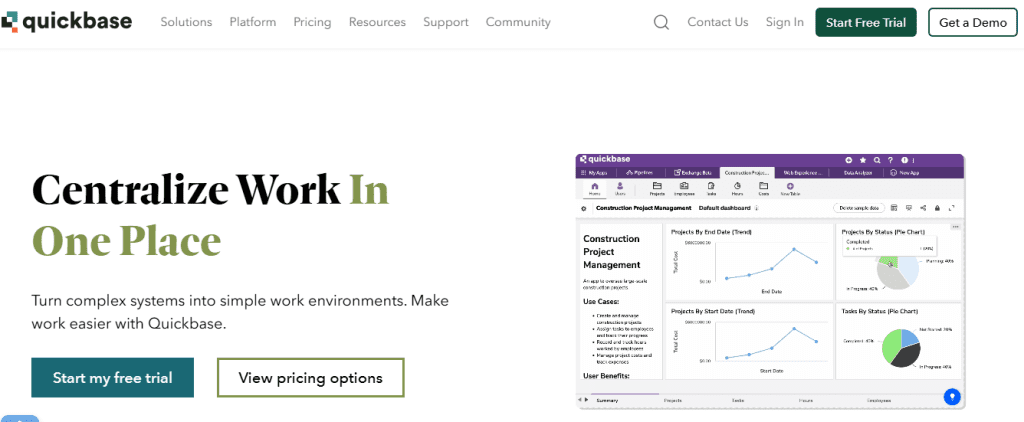Click the plus icon in the purple app bar

coord(848,160)
